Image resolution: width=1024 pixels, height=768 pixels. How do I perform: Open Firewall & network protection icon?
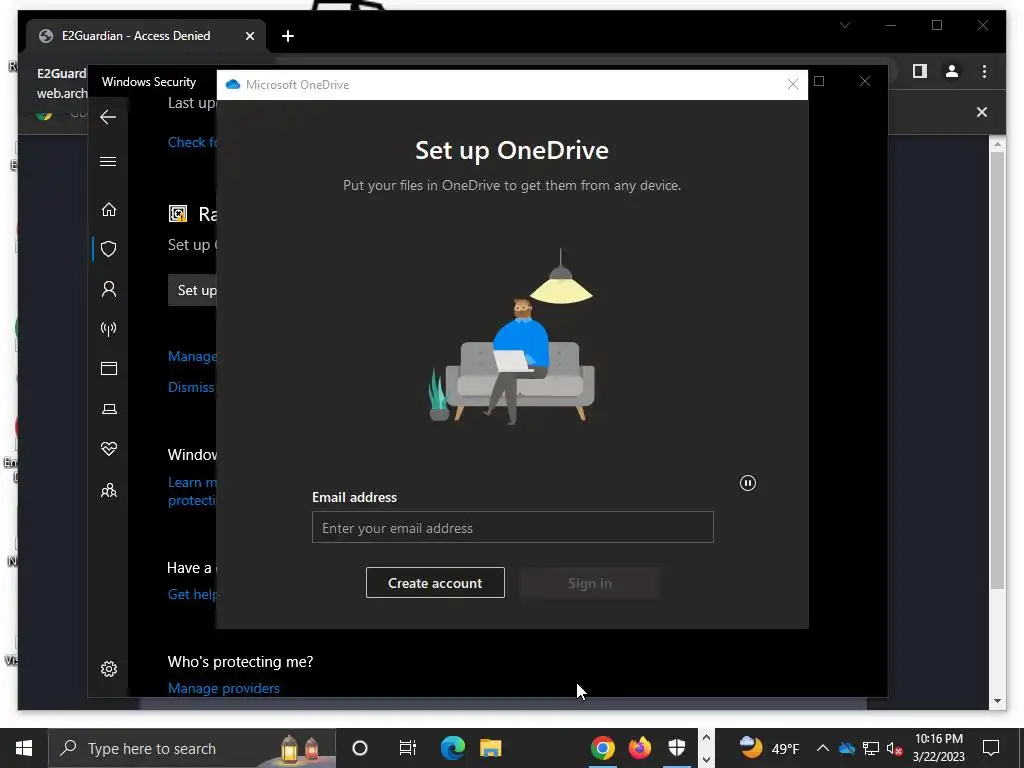click(x=108, y=328)
